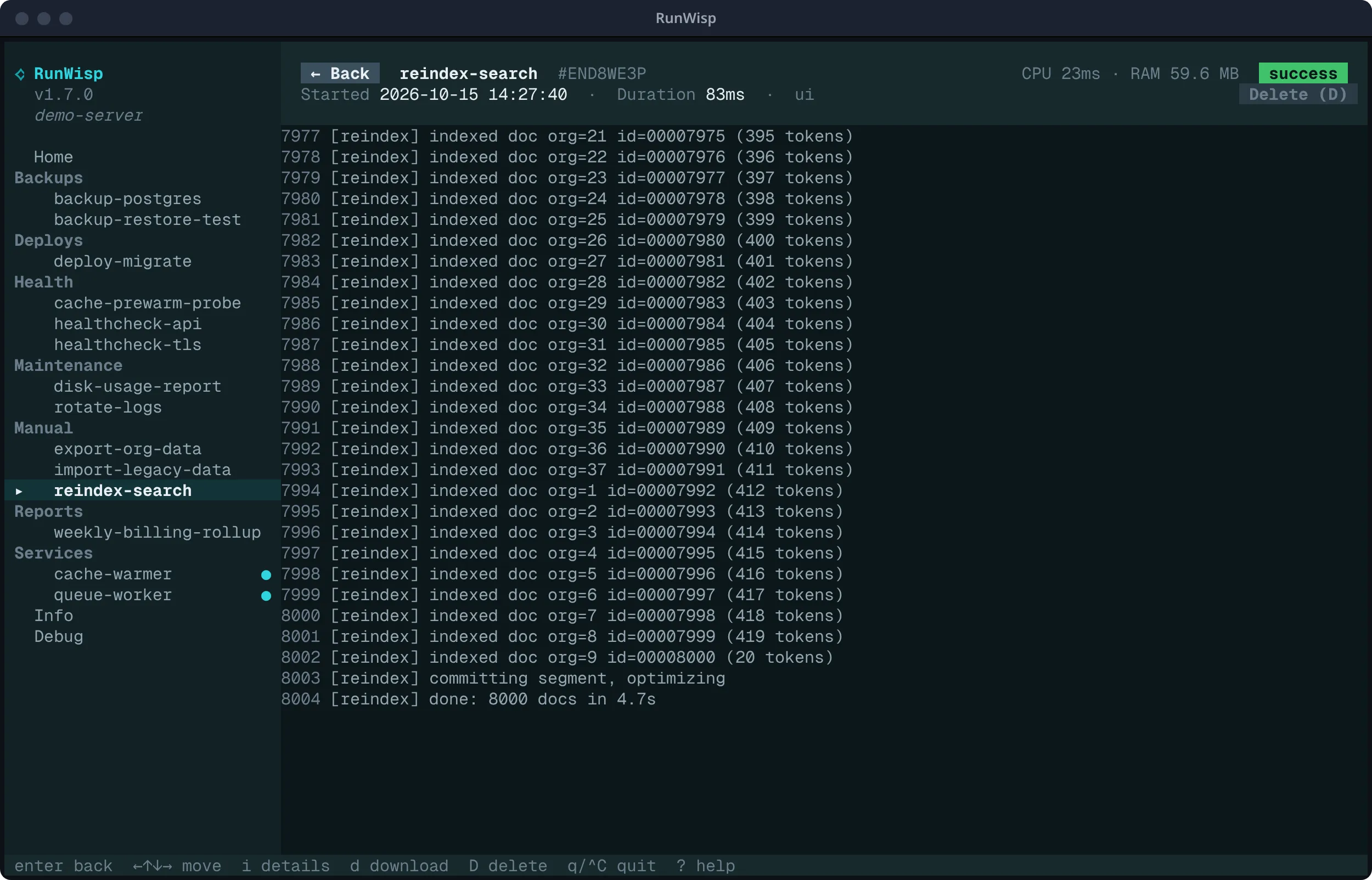Click the cache-warmer running status dot
1372x880 pixels.
click(266, 575)
